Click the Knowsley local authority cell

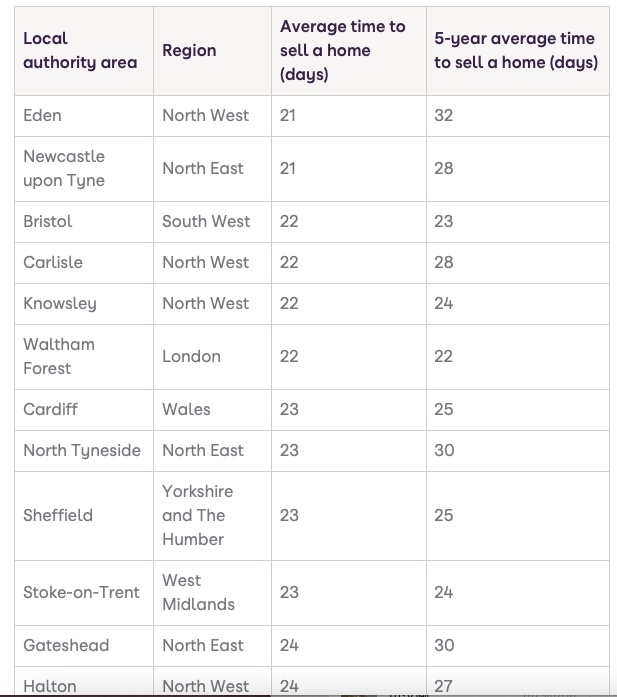(x=84, y=304)
